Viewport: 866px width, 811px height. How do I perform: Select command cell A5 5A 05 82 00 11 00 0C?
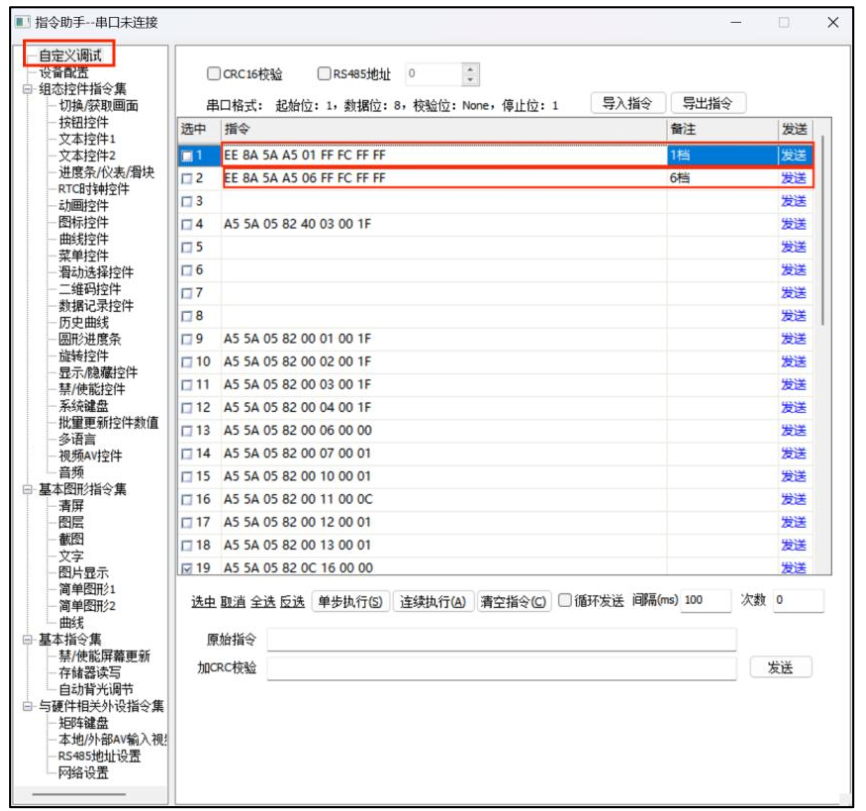444,499
